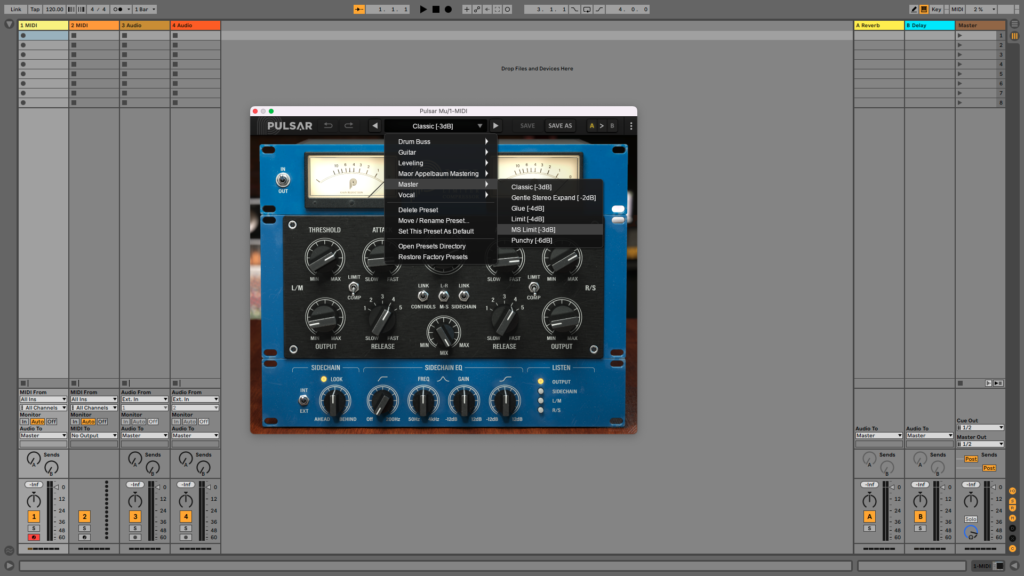Adjust the sidechain EQ GAIN knob

point(464,400)
